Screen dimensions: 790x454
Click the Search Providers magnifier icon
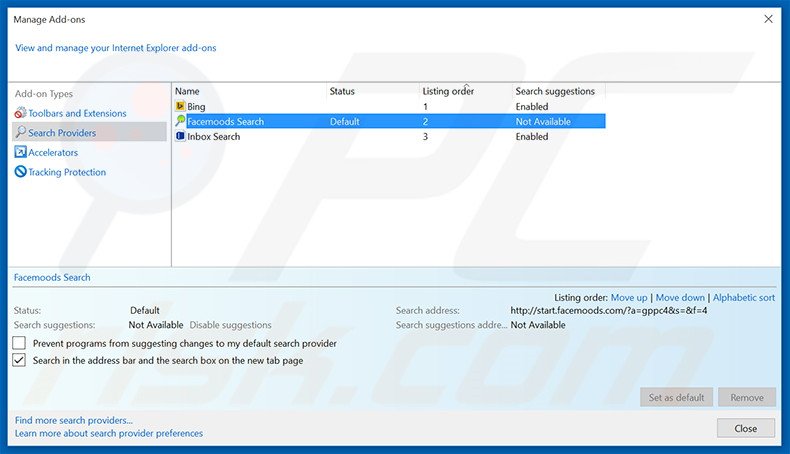(x=20, y=132)
